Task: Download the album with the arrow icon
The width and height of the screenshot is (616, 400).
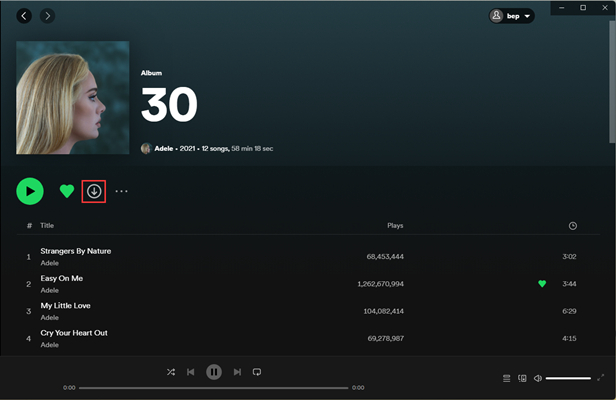Action: 94,191
